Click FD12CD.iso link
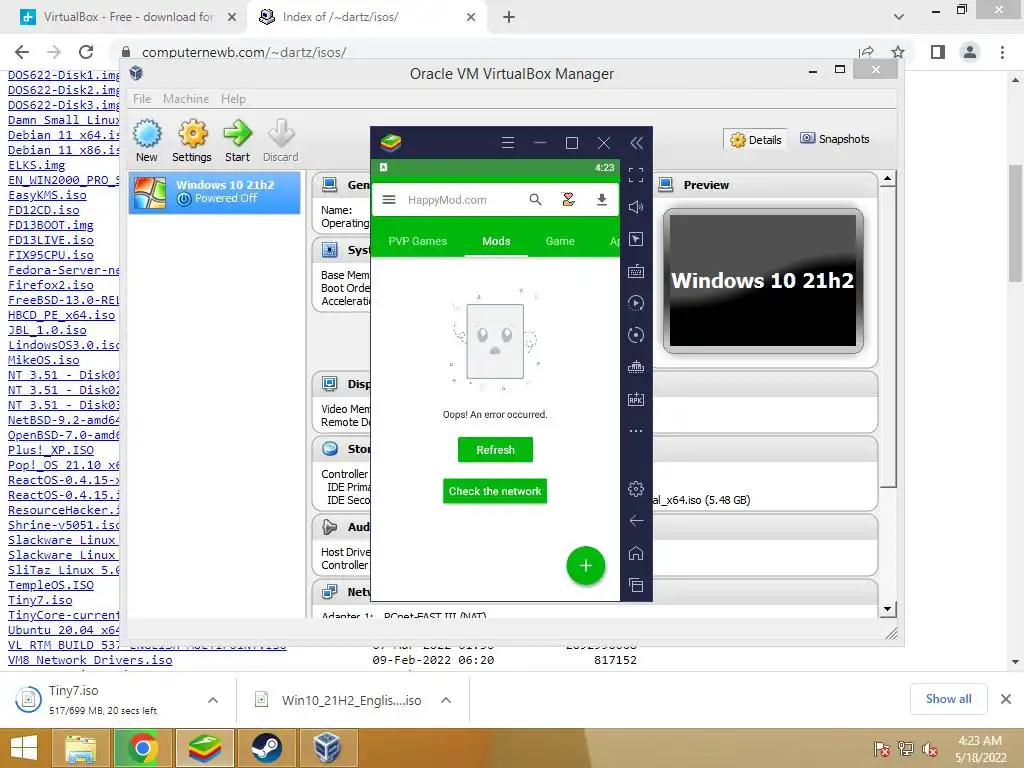This screenshot has height=768, width=1024. [44, 210]
